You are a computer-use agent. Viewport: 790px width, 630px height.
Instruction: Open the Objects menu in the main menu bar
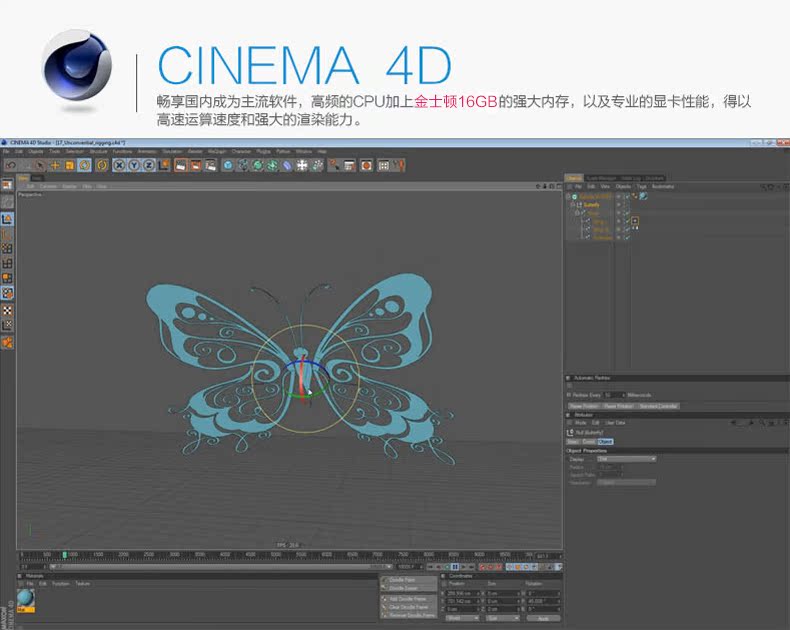pos(36,152)
